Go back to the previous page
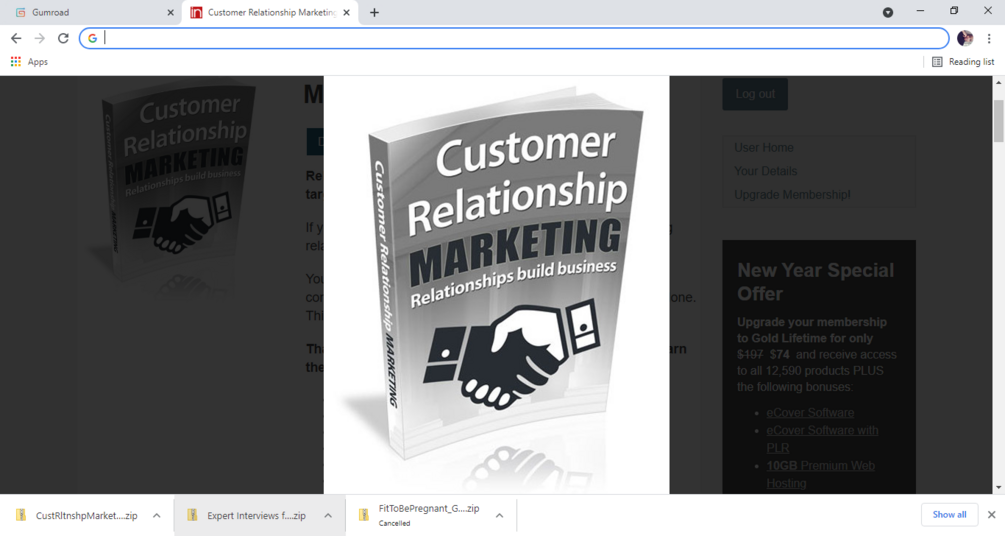This screenshot has height=536, width=1005. tap(16, 38)
